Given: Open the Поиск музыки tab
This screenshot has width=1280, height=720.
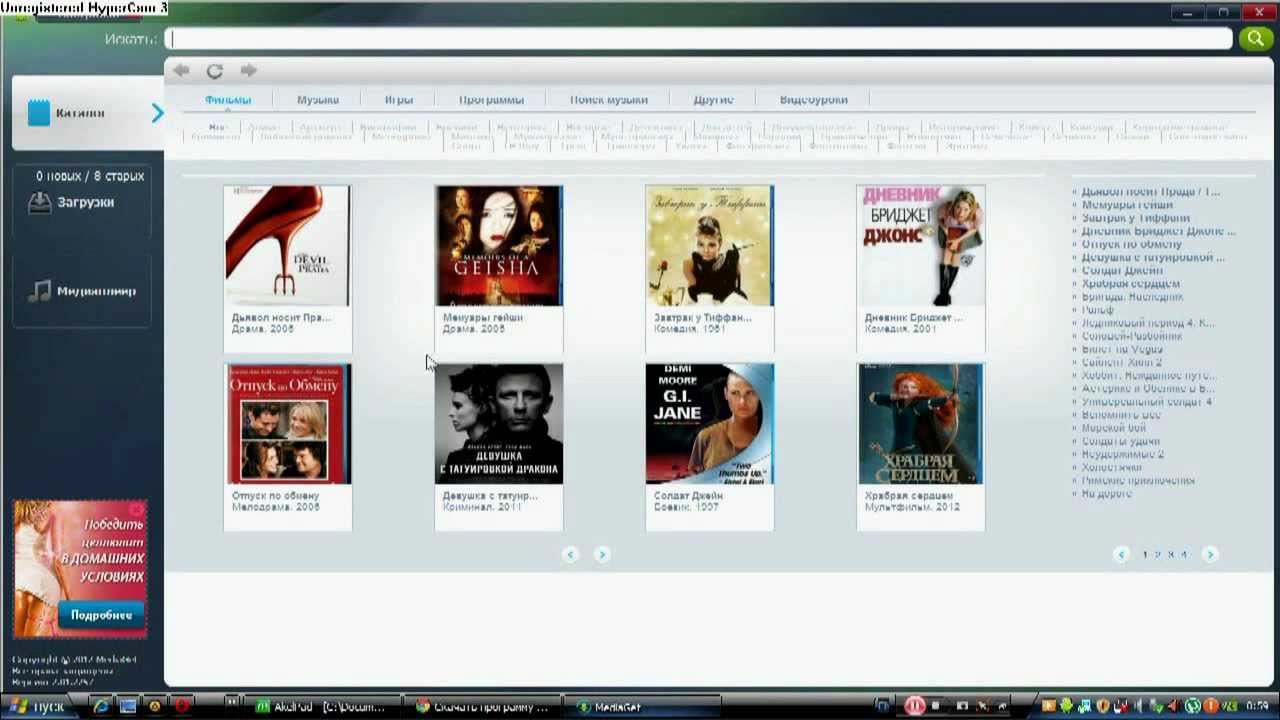Looking at the screenshot, I should point(609,99).
